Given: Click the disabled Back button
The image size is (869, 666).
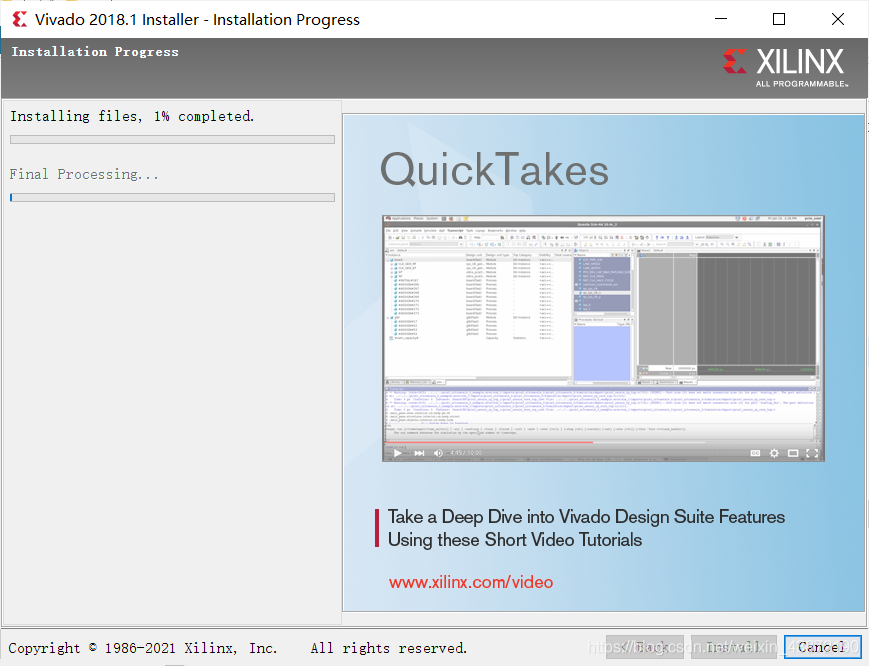Looking at the screenshot, I should [645, 647].
